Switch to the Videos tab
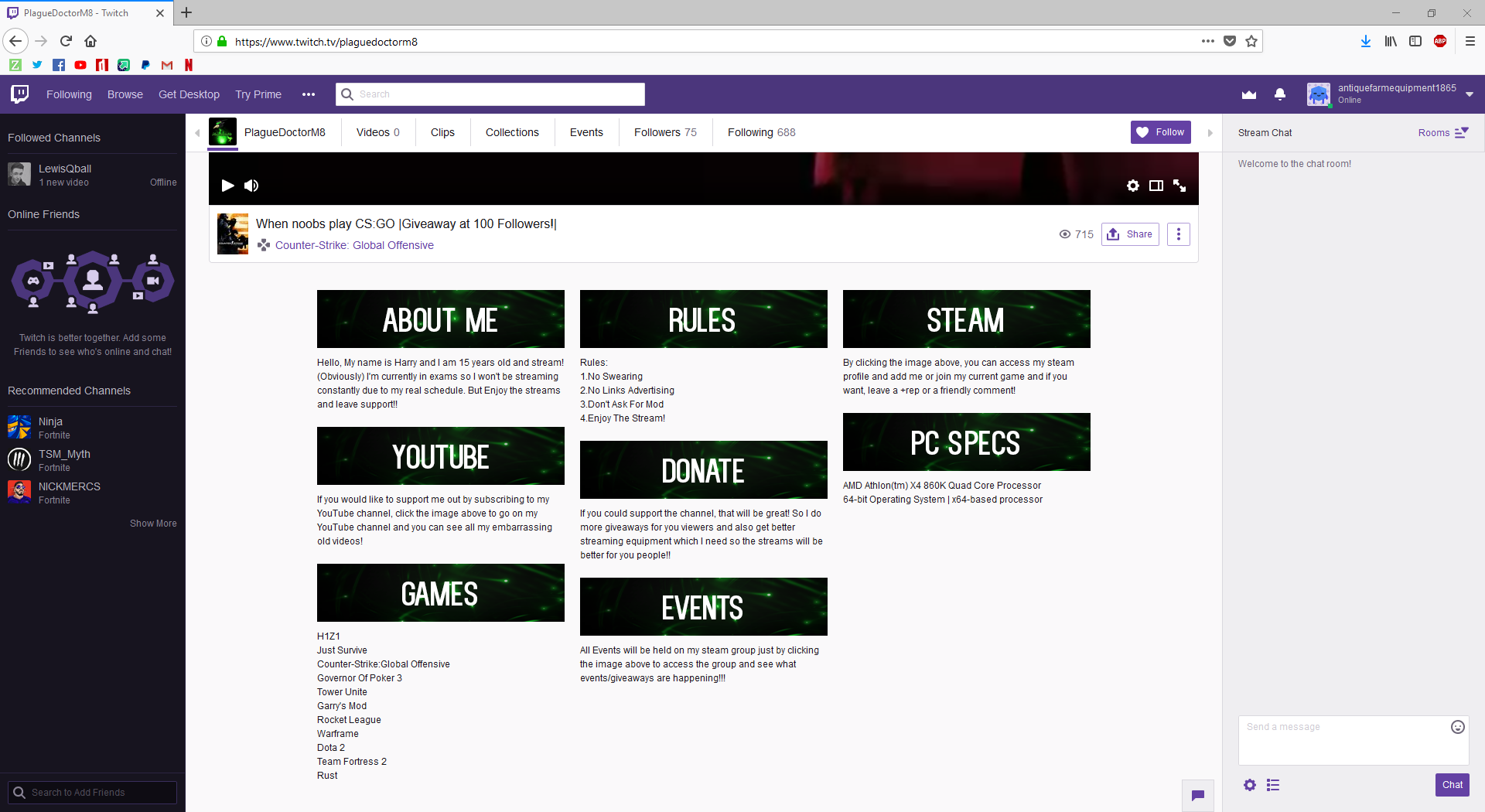This screenshot has height=812, width=1485. pos(378,132)
